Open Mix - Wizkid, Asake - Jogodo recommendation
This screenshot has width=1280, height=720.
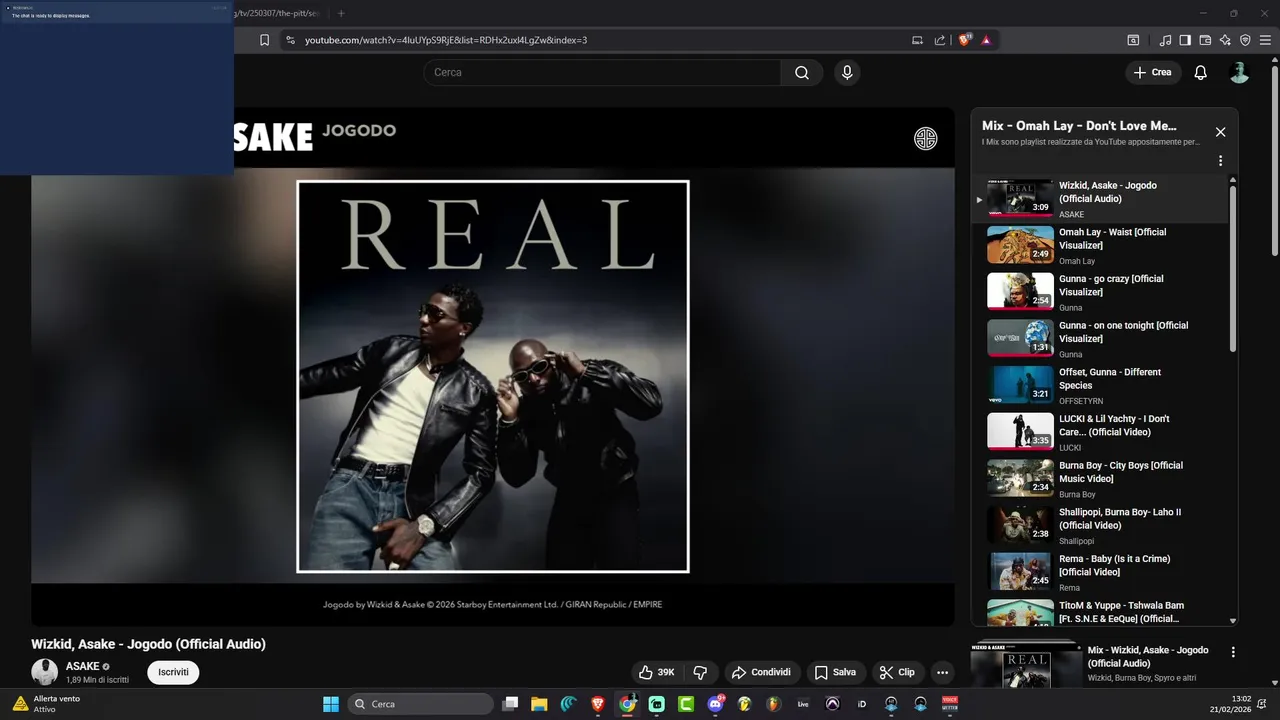[x=1148, y=656]
